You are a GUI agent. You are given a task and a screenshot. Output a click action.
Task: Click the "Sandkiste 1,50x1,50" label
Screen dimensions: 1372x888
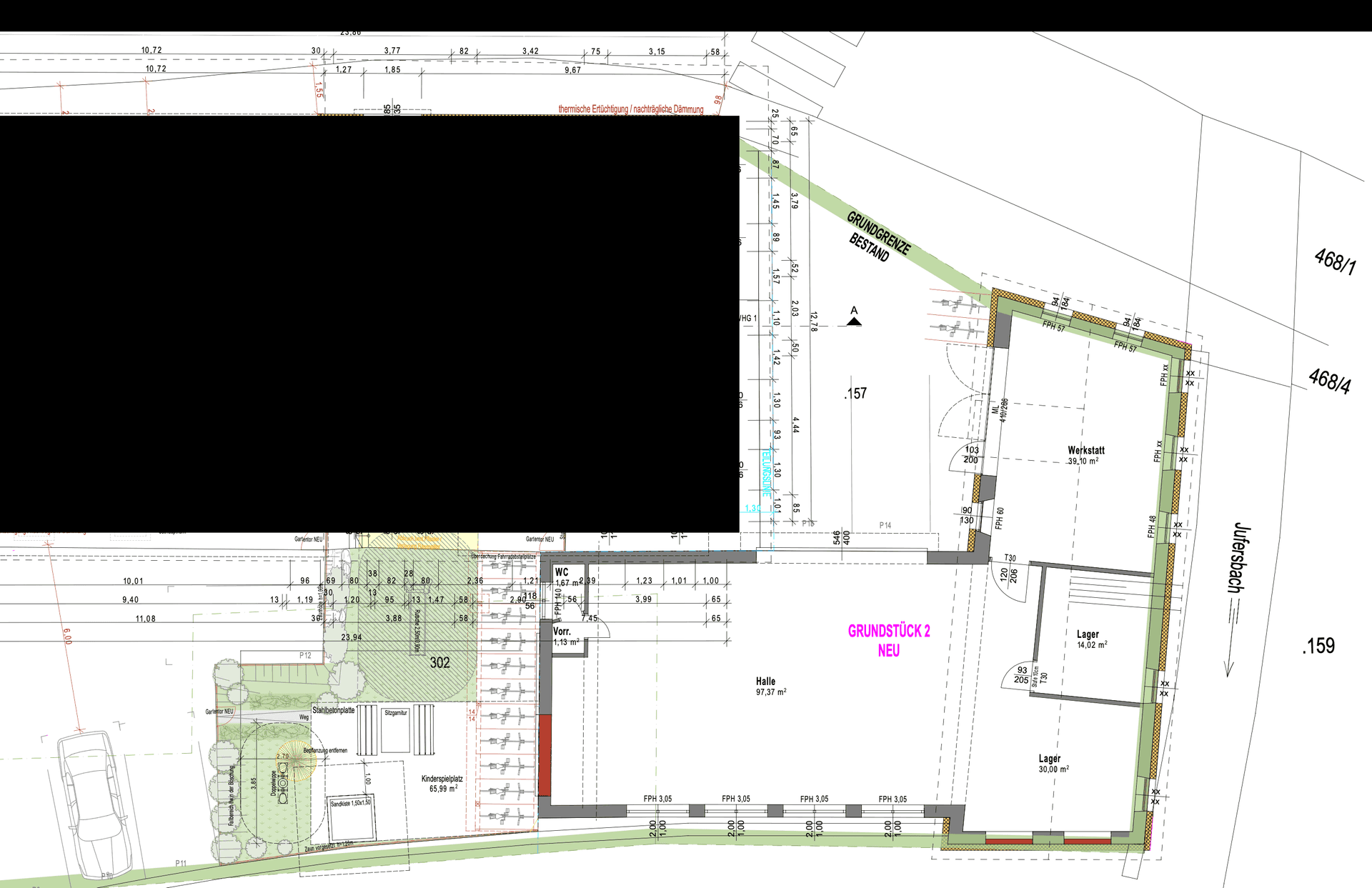pos(351,803)
